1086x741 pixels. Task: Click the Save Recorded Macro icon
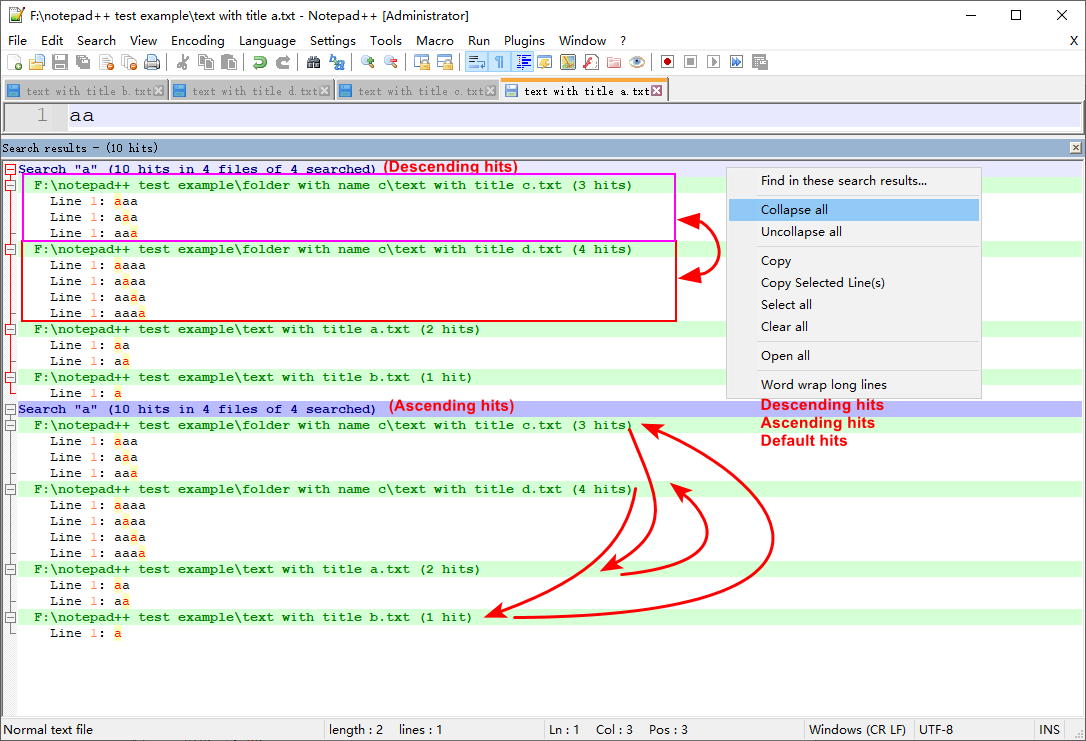pos(760,62)
